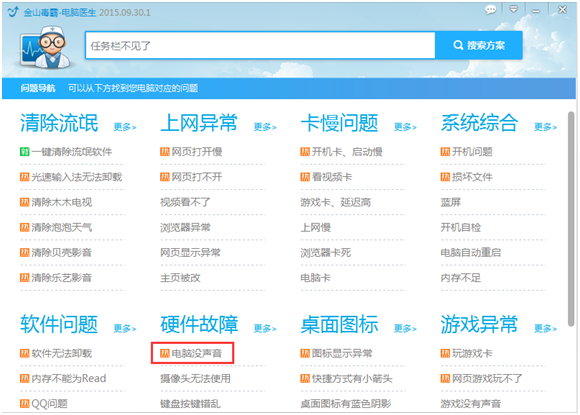Click the green icon beside 一键清除流氓软件

pyautogui.click(x=24, y=152)
